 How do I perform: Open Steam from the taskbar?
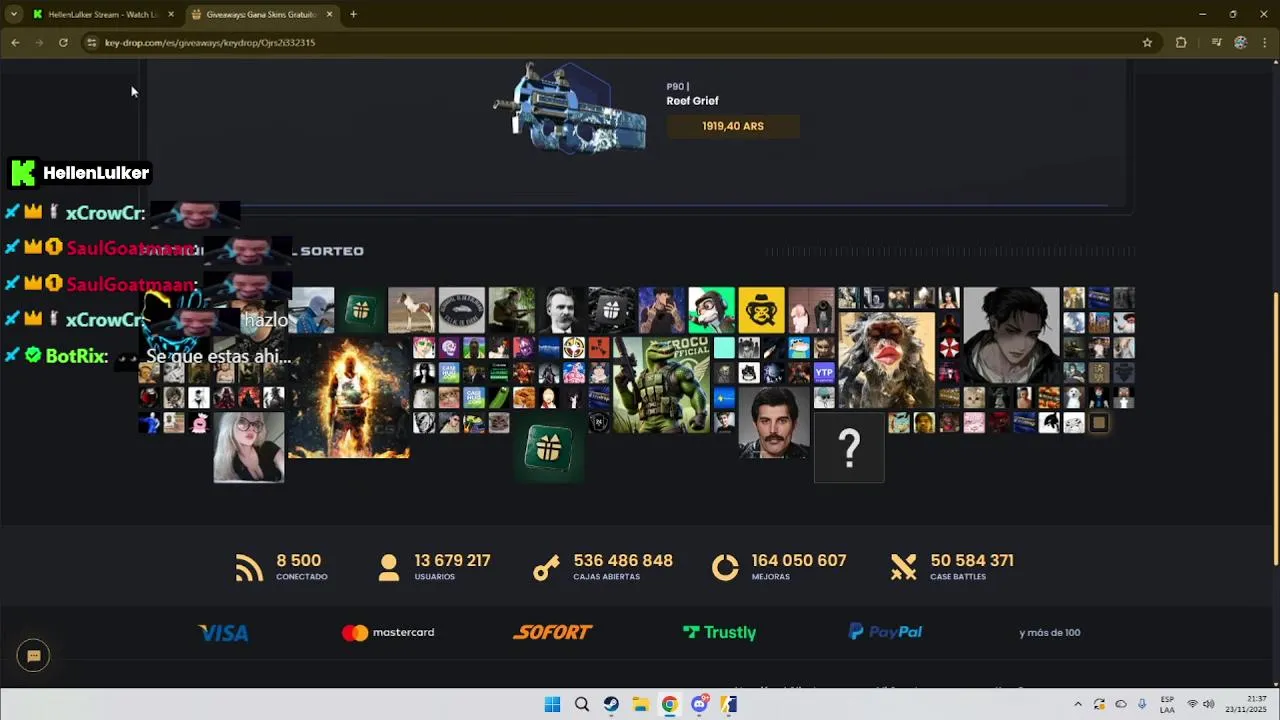click(611, 704)
